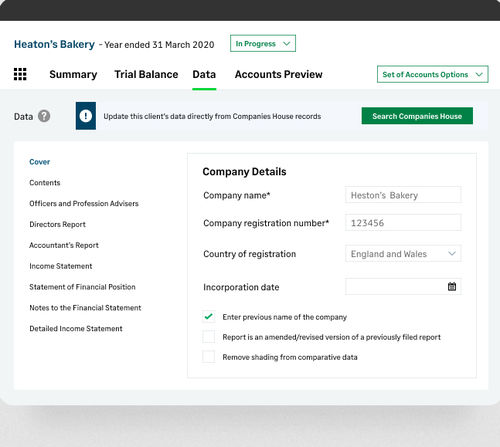
Task: Switch to the Summary tab
Action: (73, 74)
